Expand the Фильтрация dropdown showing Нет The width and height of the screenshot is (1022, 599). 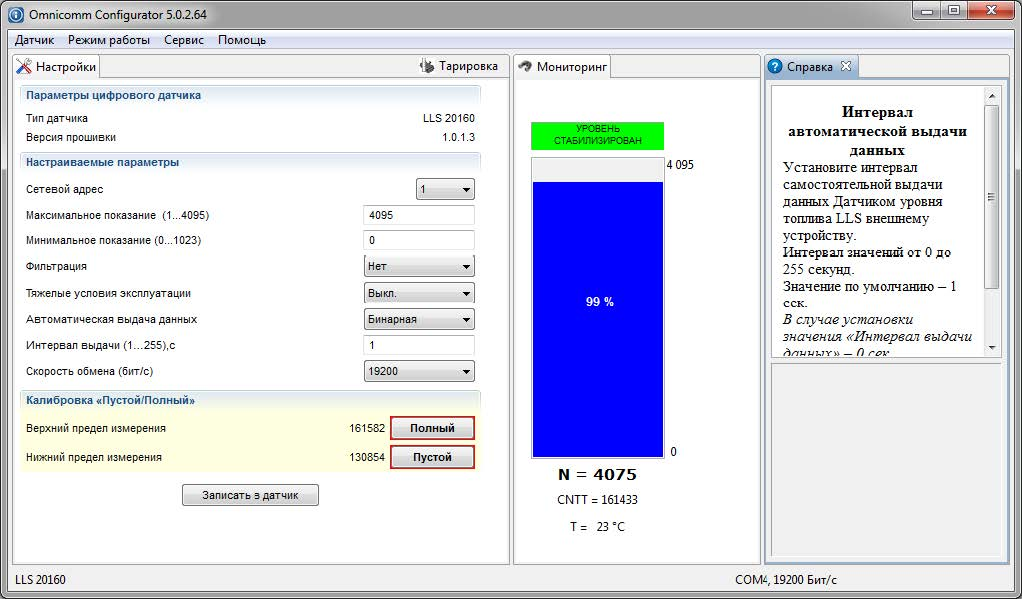419,266
